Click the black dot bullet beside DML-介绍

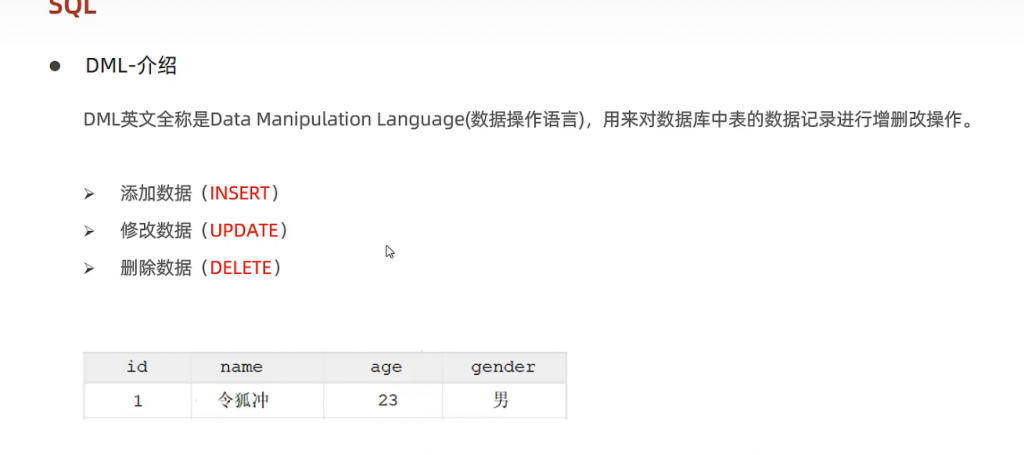point(56,66)
